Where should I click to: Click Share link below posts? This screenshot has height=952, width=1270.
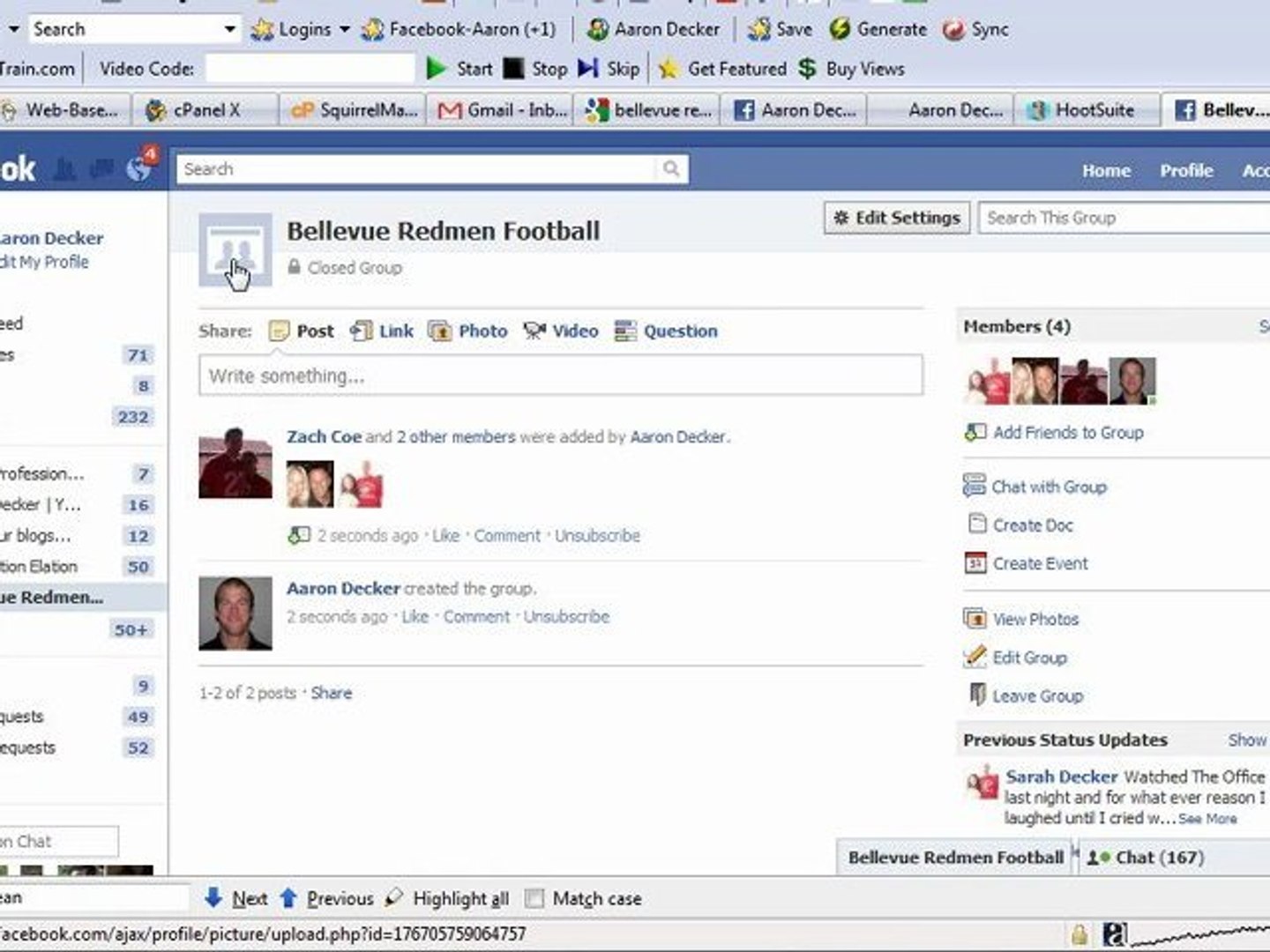(332, 693)
